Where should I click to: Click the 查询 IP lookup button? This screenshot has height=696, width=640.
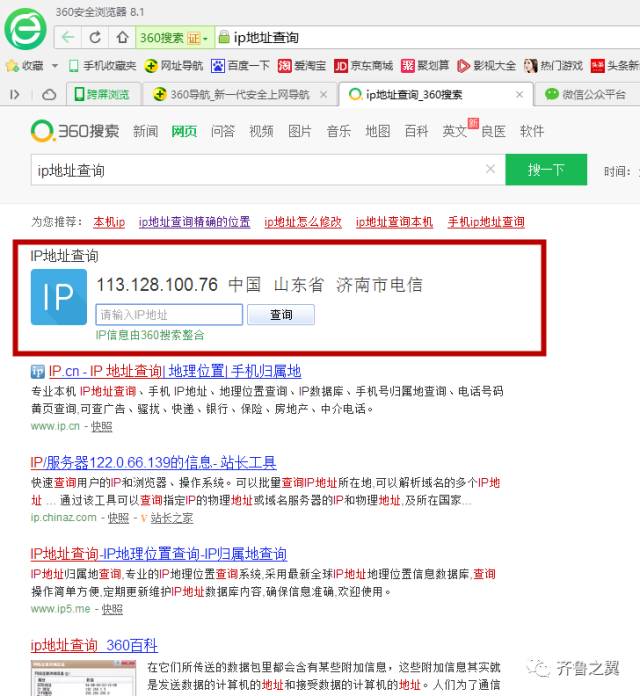tap(281, 315)
